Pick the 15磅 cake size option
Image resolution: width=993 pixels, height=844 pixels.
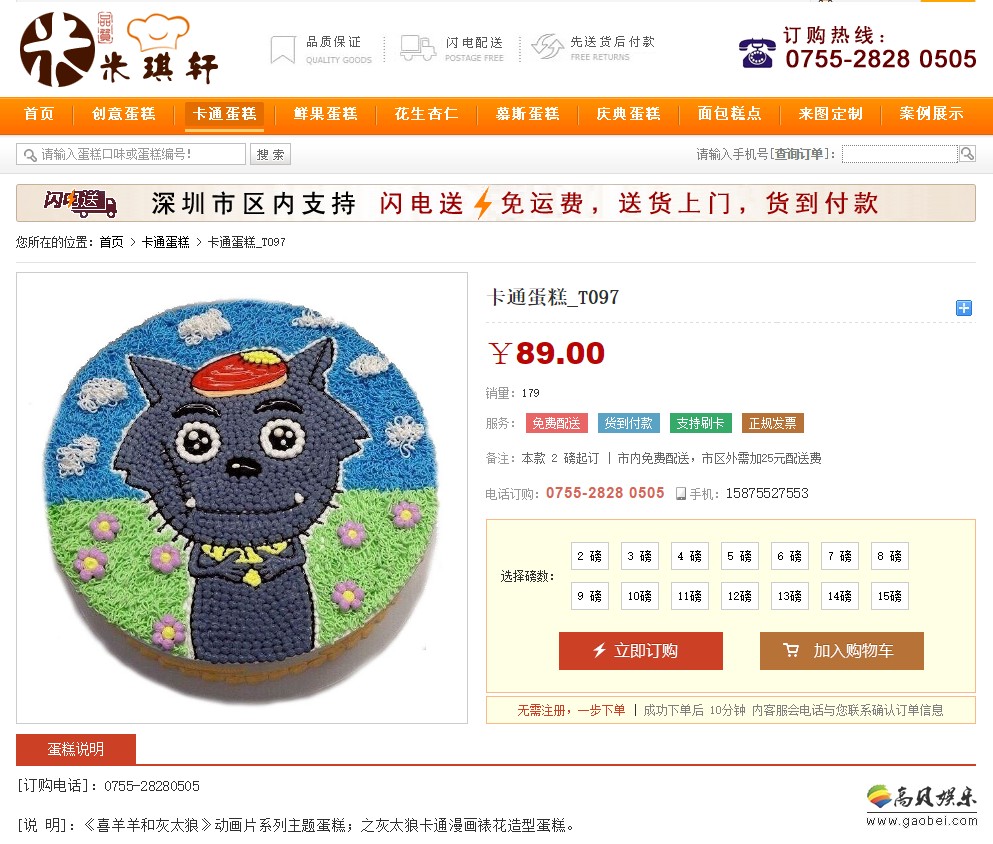890,596
